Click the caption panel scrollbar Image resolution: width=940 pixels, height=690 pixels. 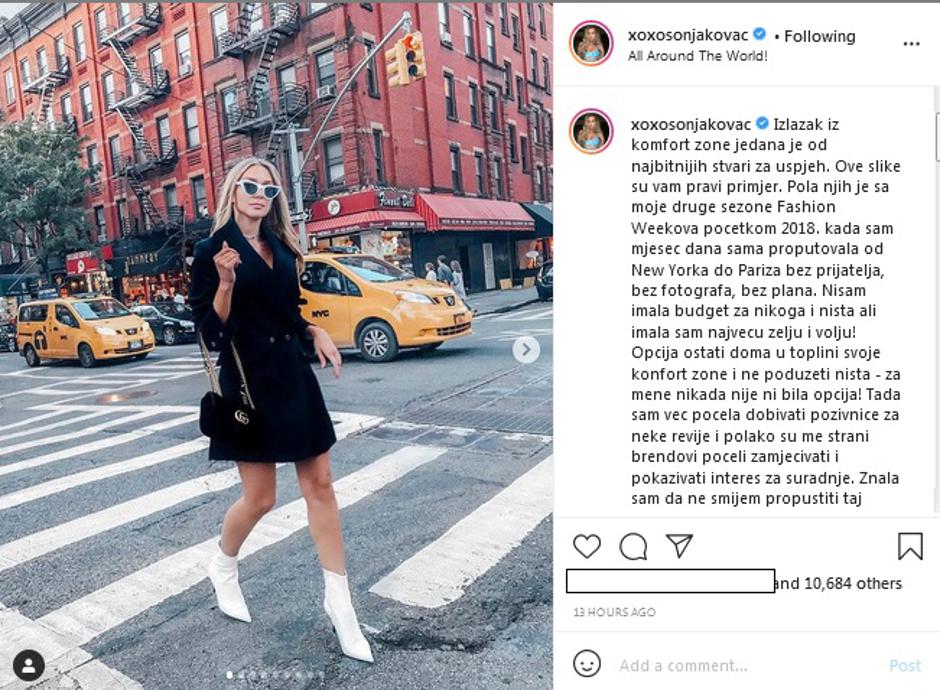(936, 135)
